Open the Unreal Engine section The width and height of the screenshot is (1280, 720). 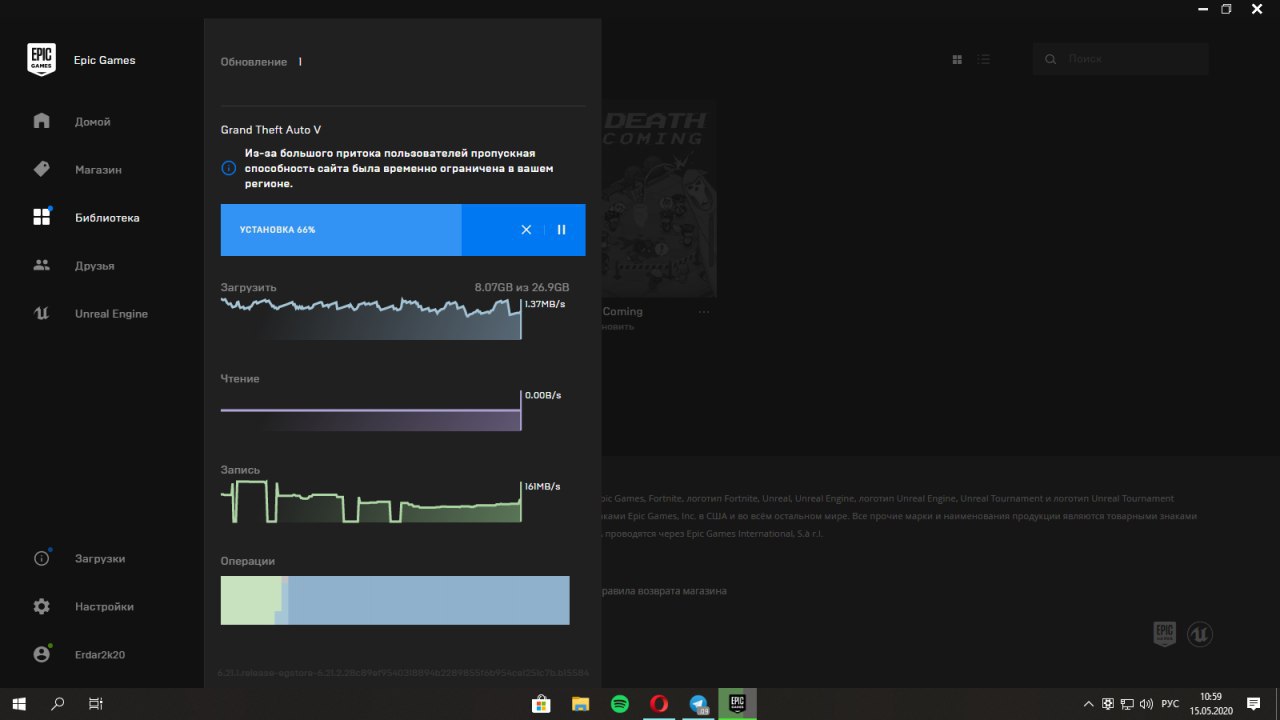click(111, 314)
